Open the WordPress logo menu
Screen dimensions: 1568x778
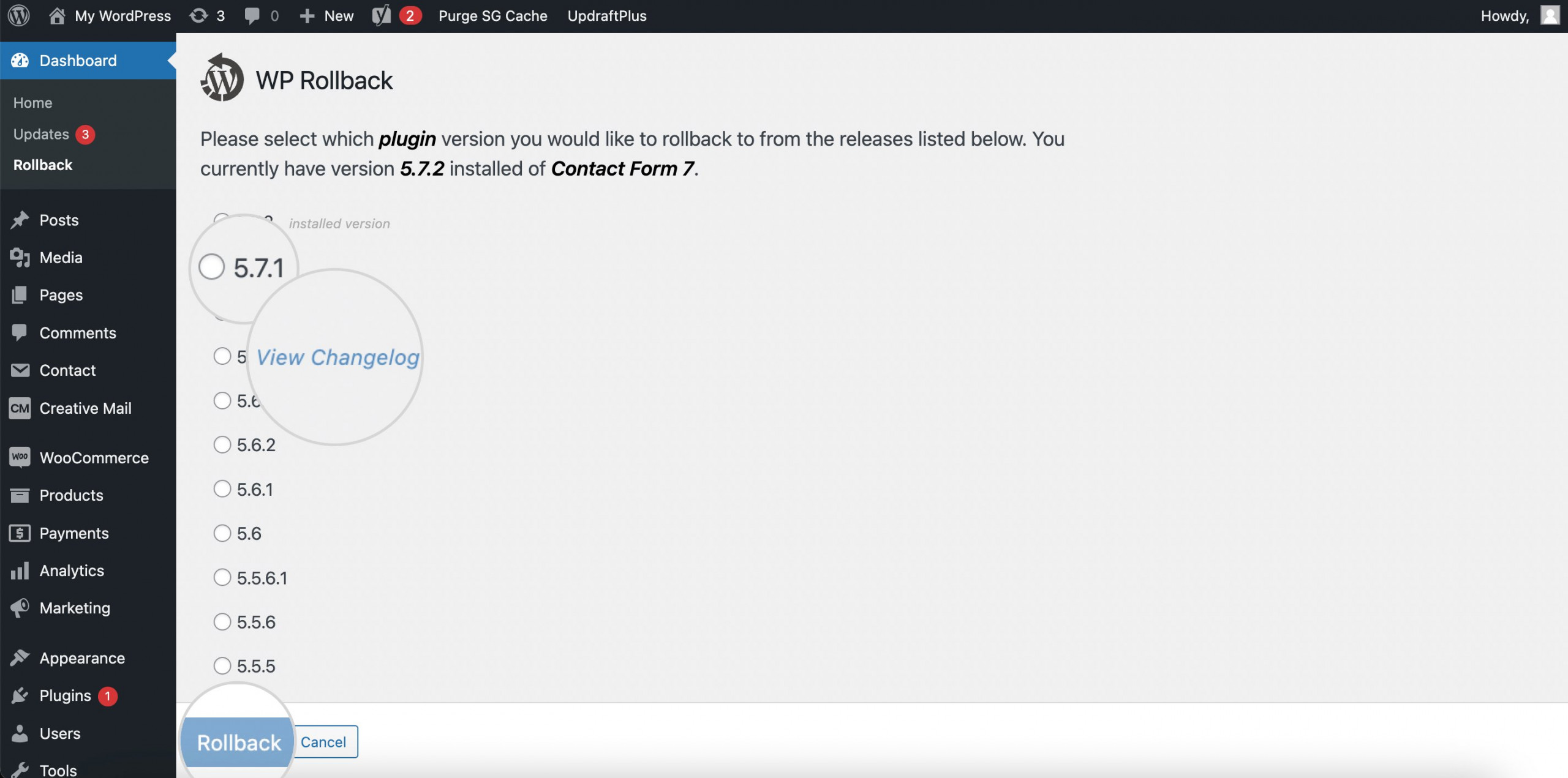pyautogui.click(x=19, y=15)
